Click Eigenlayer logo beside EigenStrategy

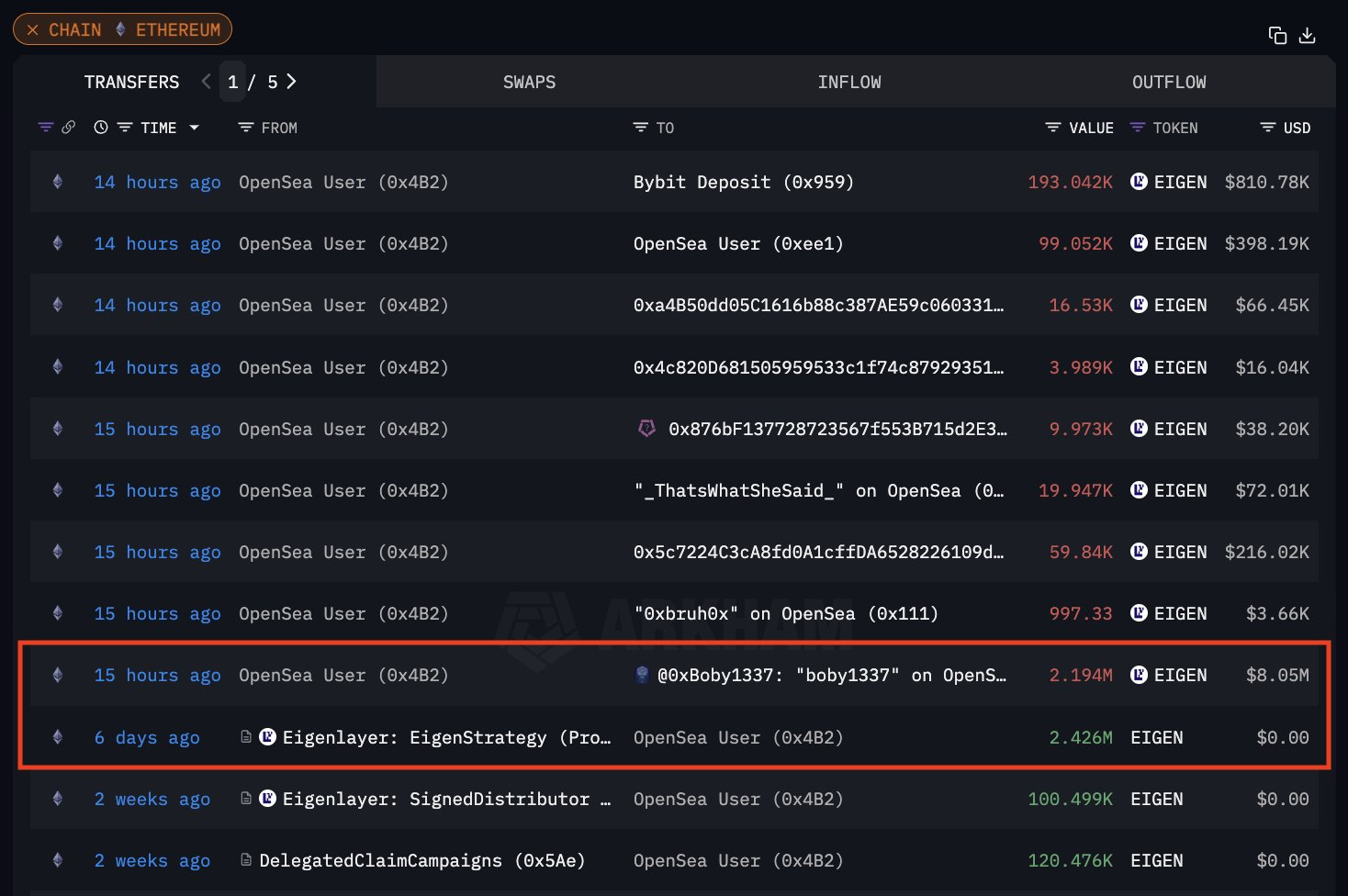click(x=268, y=736)
